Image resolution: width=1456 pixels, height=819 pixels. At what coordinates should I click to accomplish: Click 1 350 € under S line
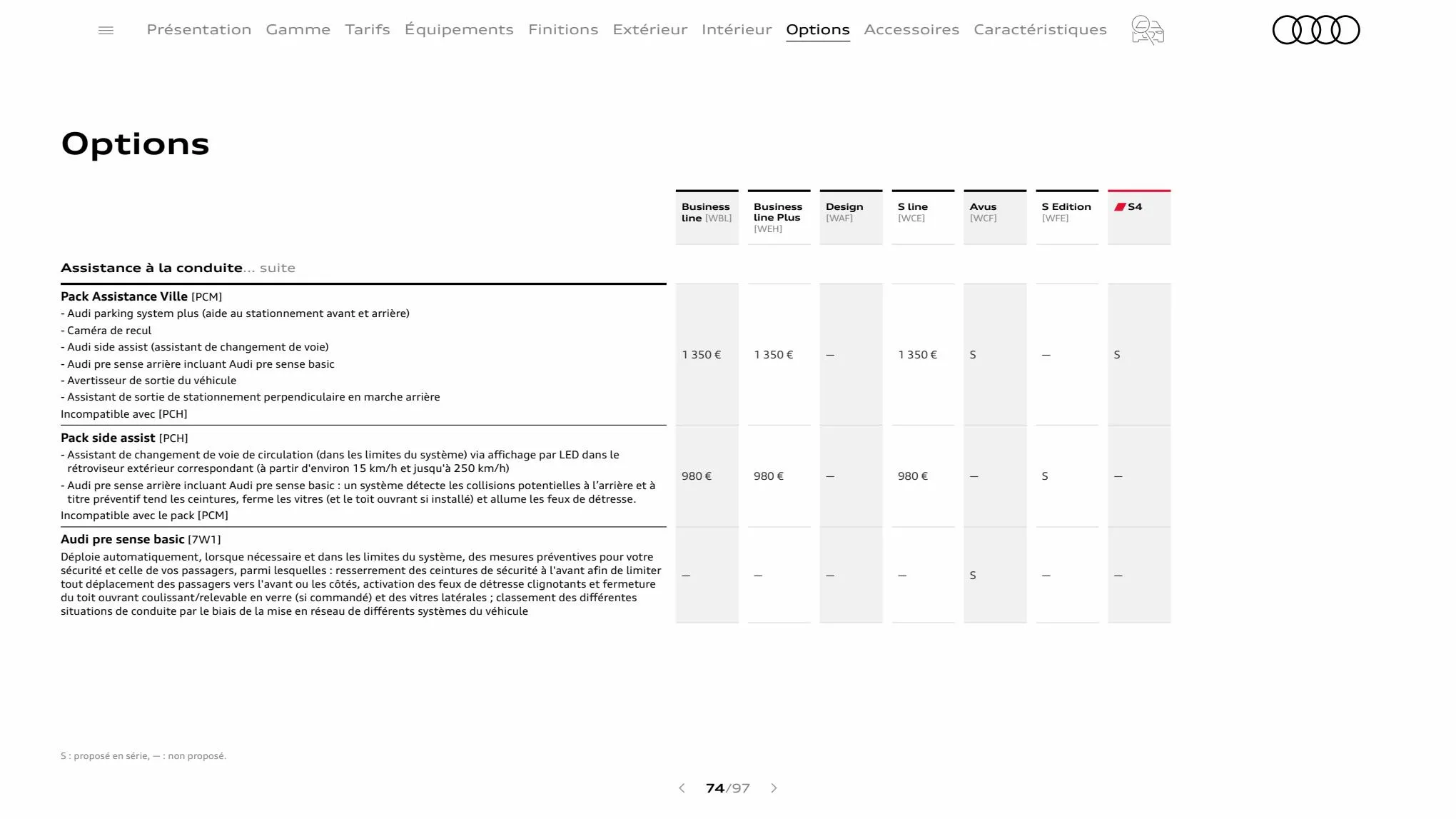[x=918, y=355]
